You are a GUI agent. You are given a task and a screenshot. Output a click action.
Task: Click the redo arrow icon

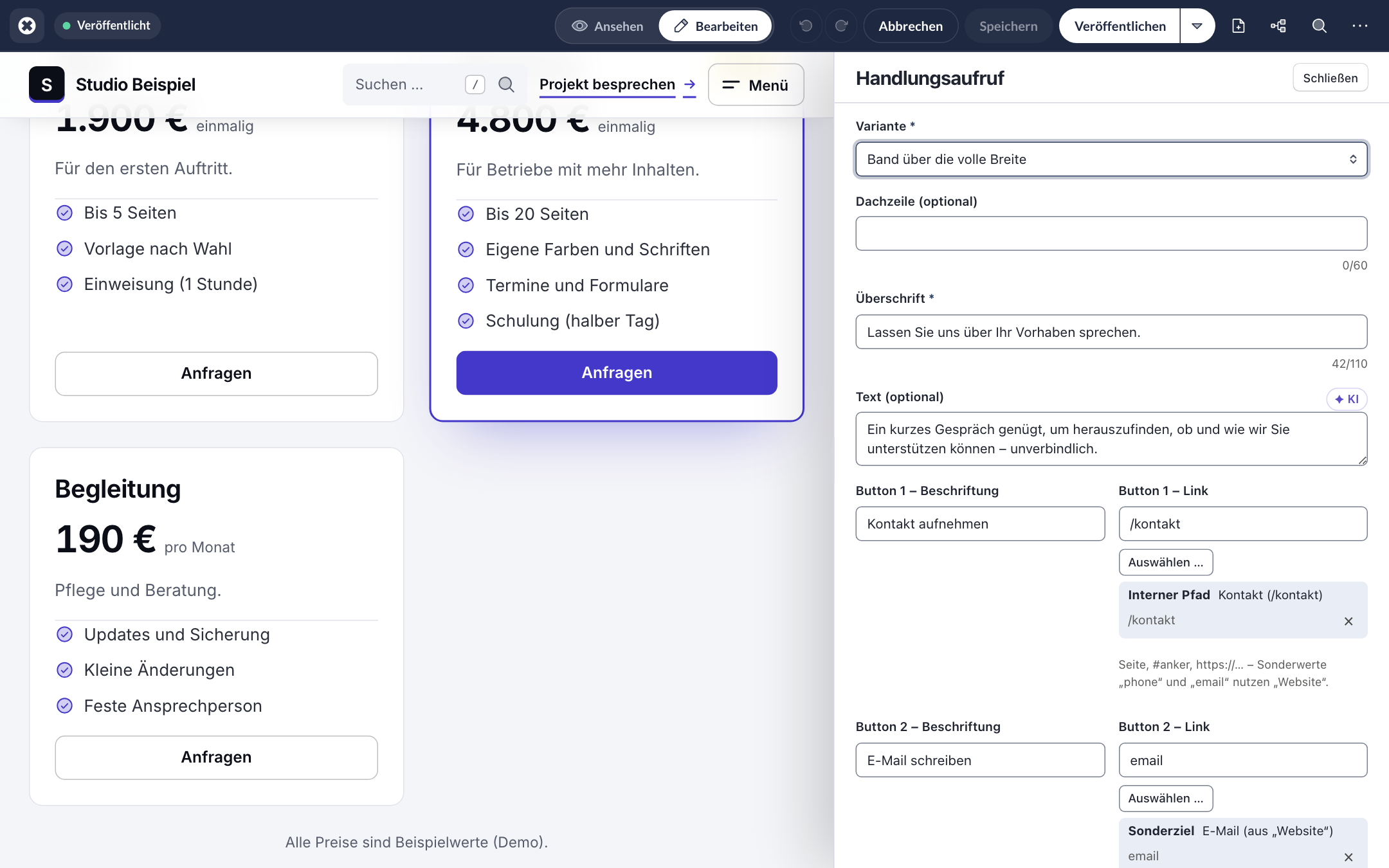841,26
